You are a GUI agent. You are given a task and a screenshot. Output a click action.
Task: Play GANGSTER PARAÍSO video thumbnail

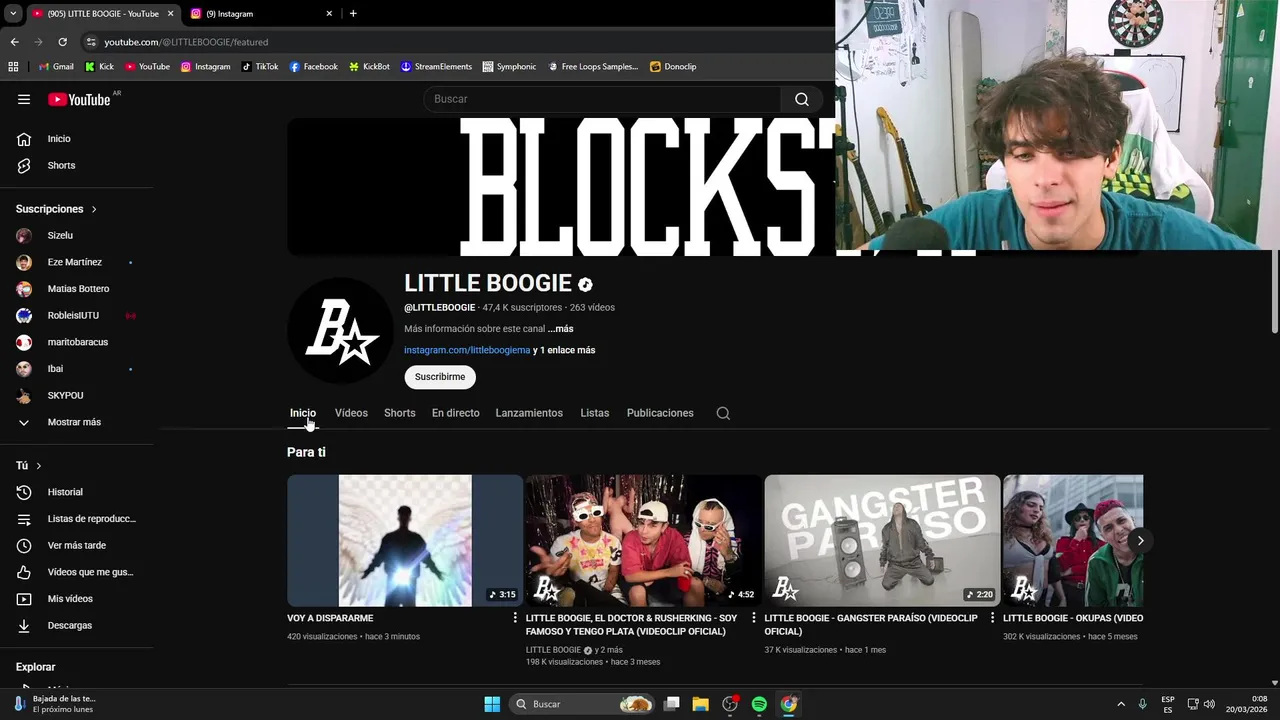pyautogui.click(x=882, y=540)
